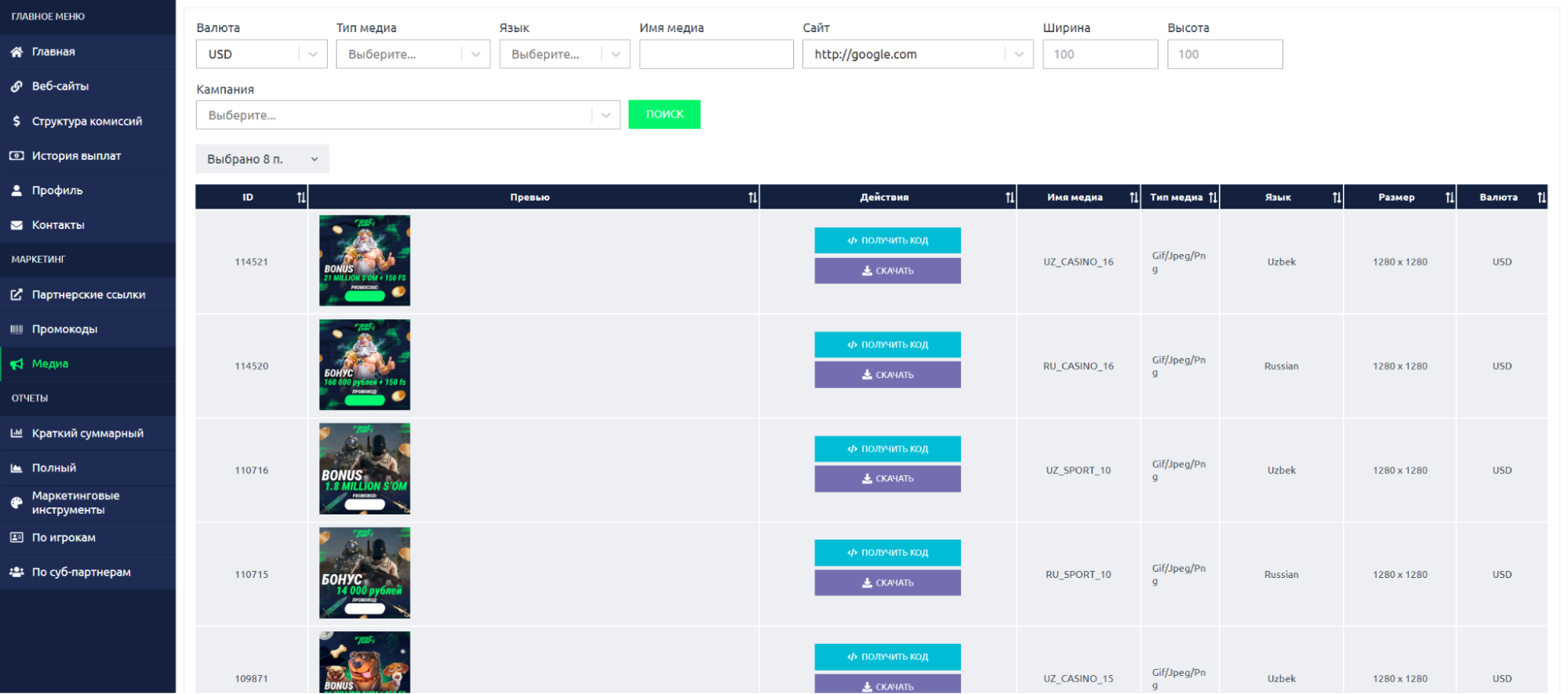Open История выплат in the sidebar

76,156
